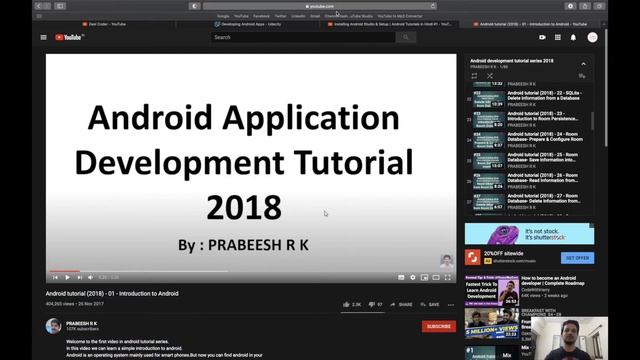Open the YouTube to Mp3 Converter bookmark

400,16
